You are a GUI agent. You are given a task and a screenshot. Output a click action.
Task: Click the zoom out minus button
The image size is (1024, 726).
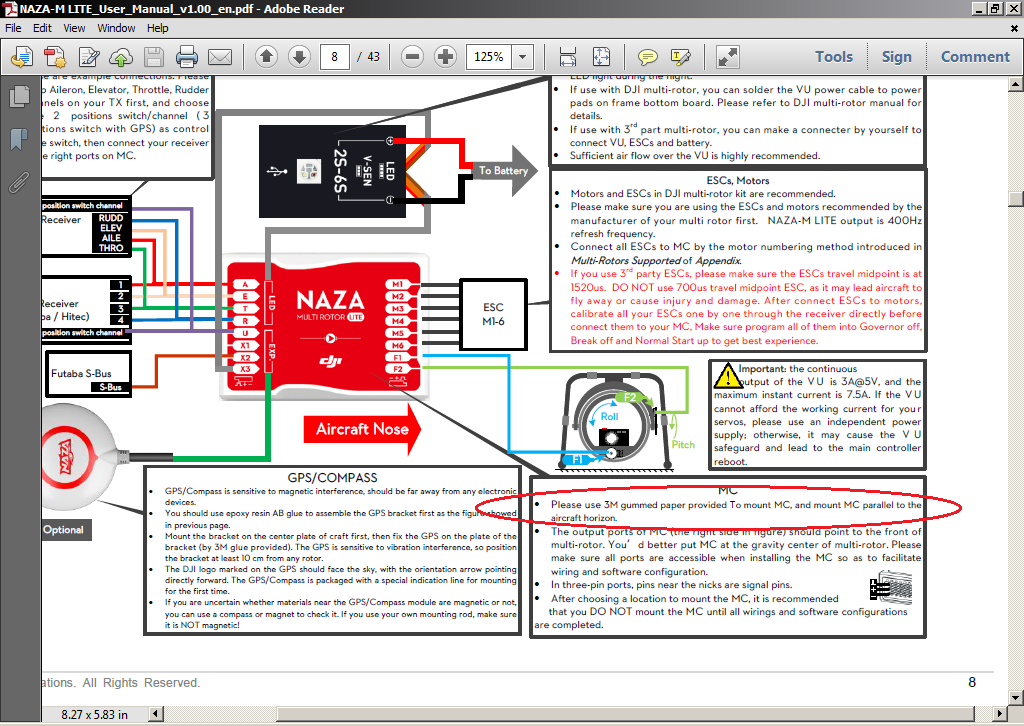click(x=413, y=57)
